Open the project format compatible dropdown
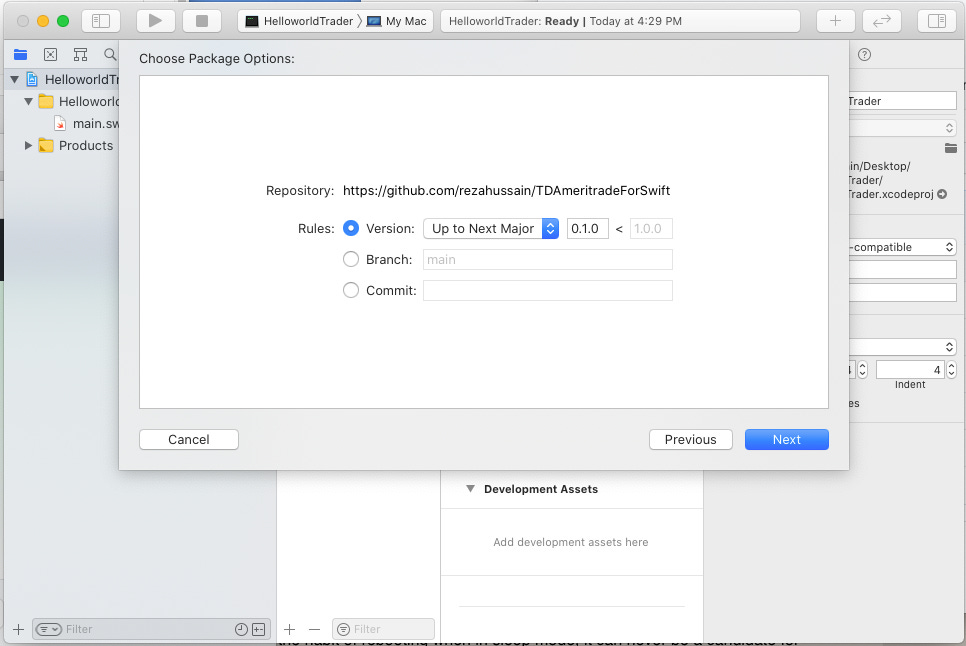The height and width of the screenshot is (646, 966). [903, 247]
